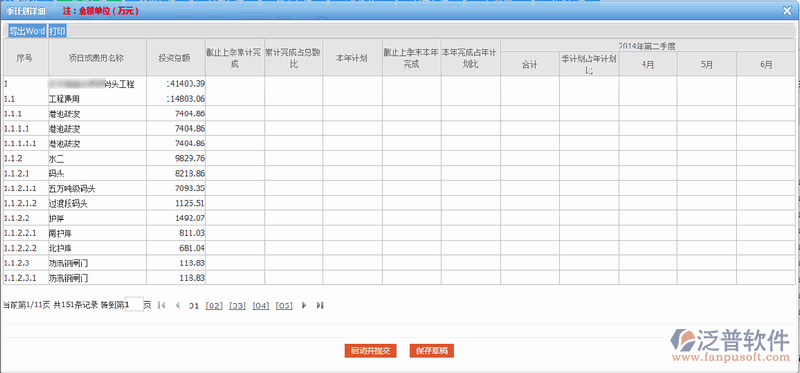Select the 1125.51 amount cell
800x373 pixels.
pyautogui.click(x=176, y=204)
